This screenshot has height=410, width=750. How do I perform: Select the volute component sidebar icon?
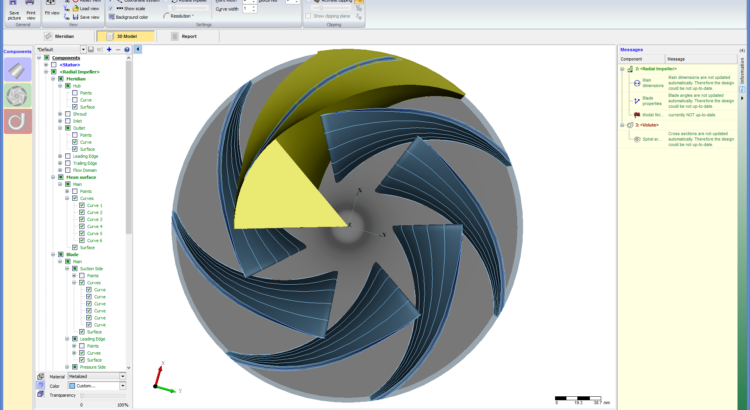18,121
